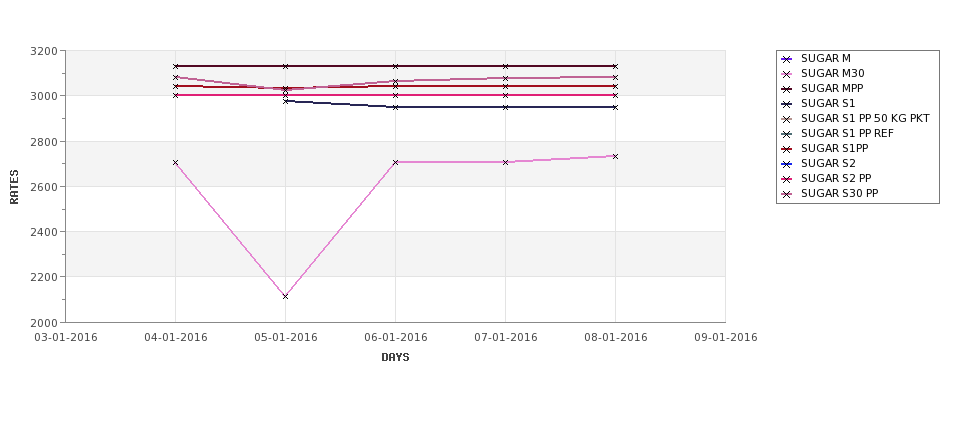Click the SUGAR MPP point on 04-01-2016

point(175,66)
